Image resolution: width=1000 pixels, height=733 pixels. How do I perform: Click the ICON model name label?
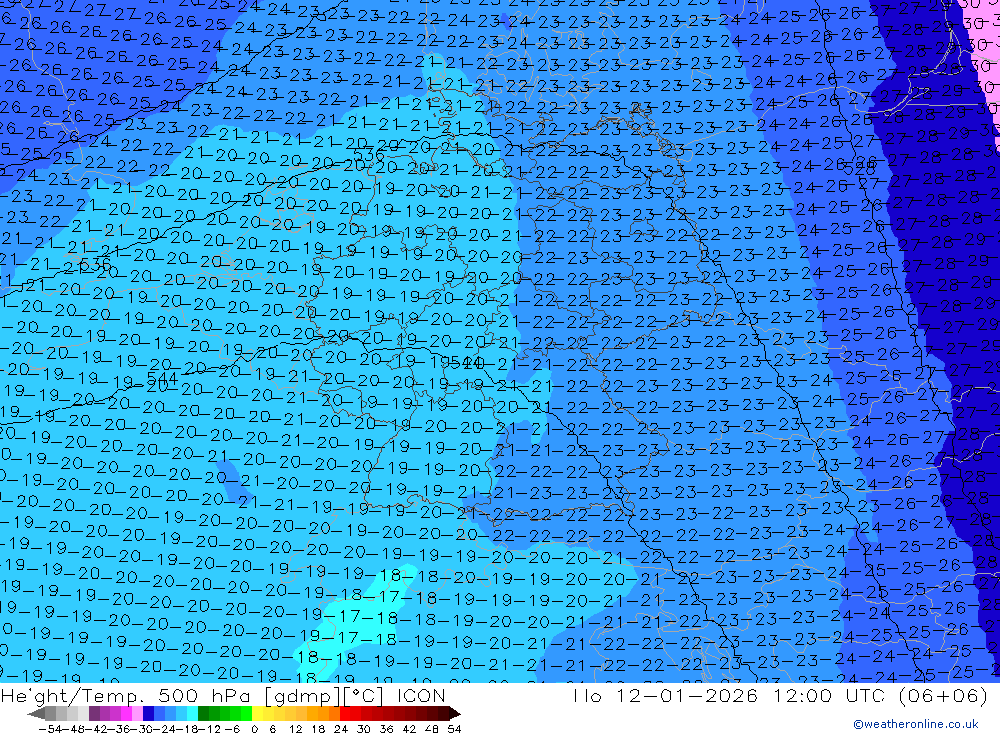pos(420,695)
